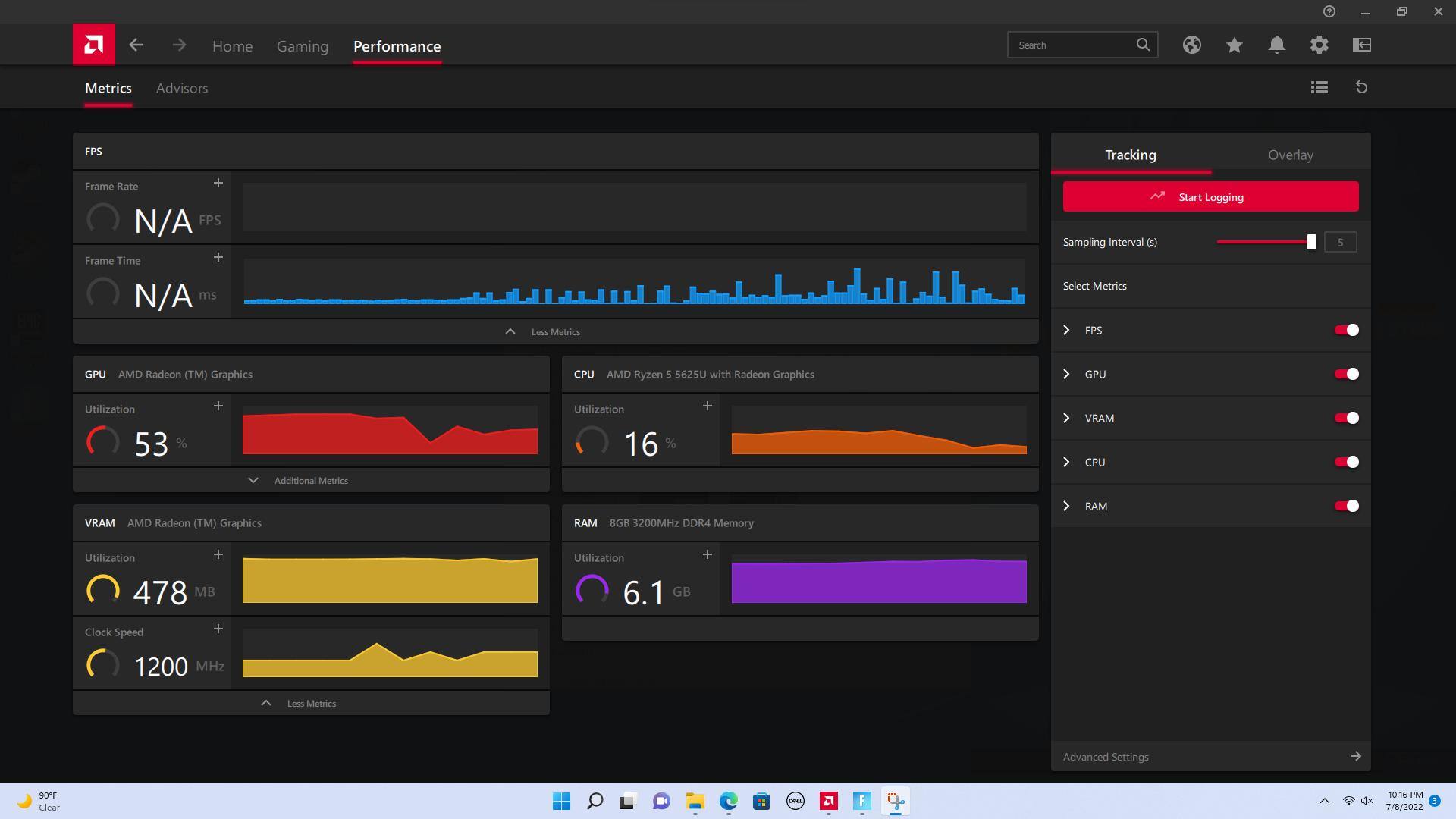Turn off VRAM metric toggle
Screen dimensions: 1456x819
(1346, 418)
